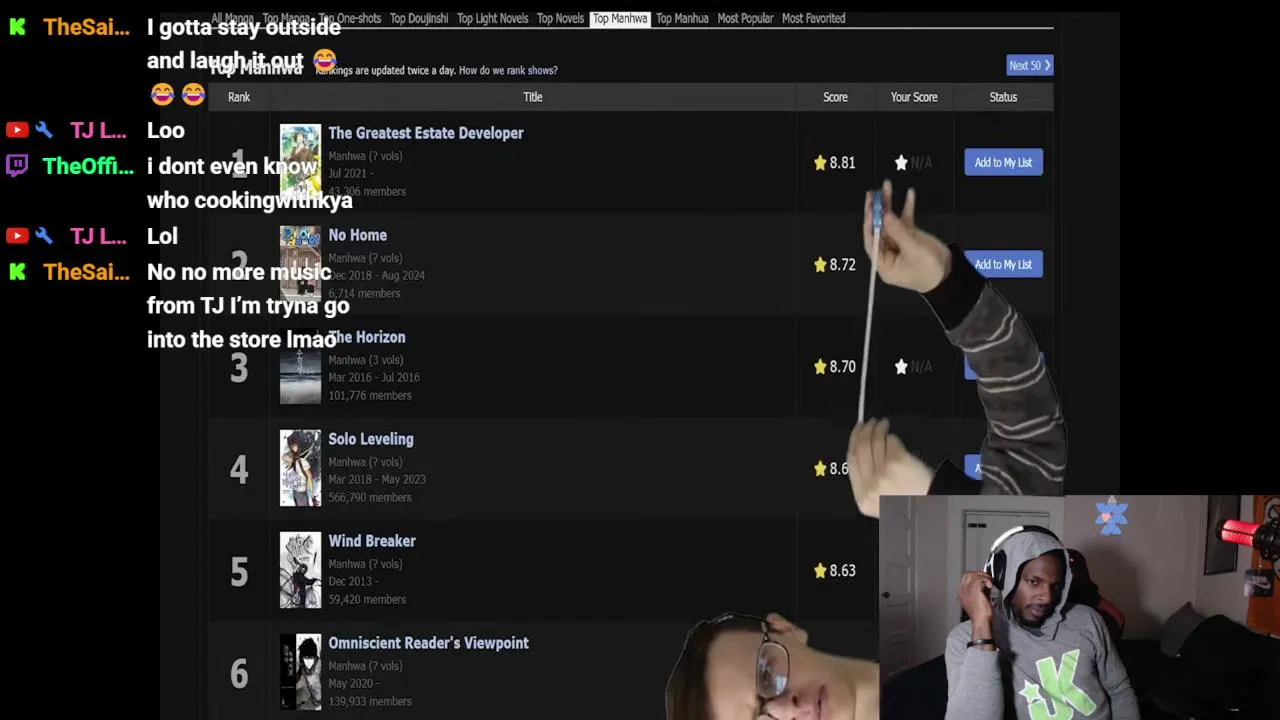Viewport: 1280px width, 720px height.
Task: Open the No Home title link
Action: (x=357, y=235)
